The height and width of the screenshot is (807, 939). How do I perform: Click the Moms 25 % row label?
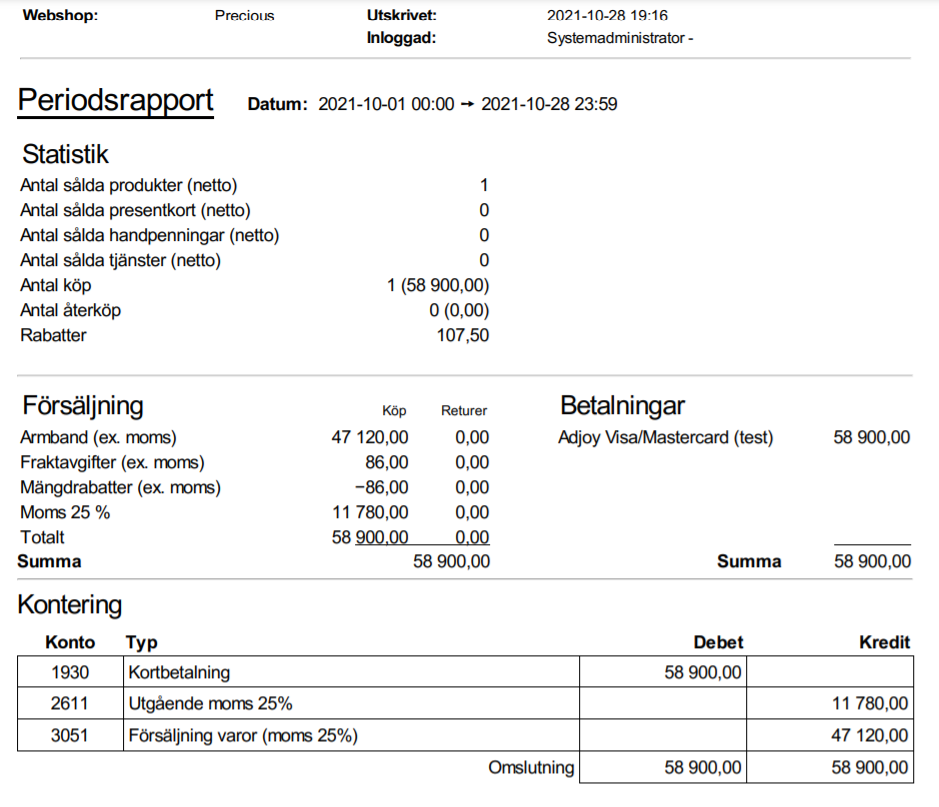65,513
